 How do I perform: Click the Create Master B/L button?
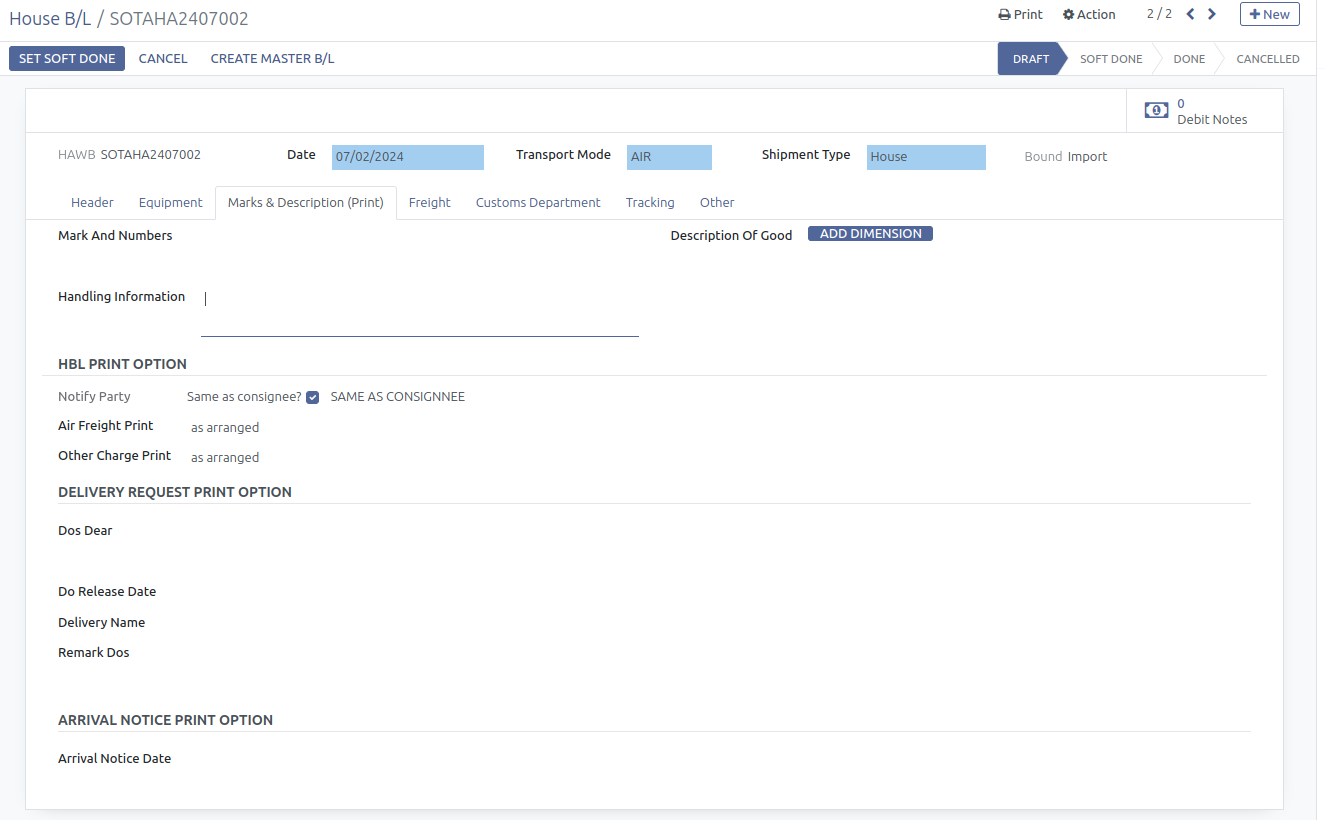[272, 59]
